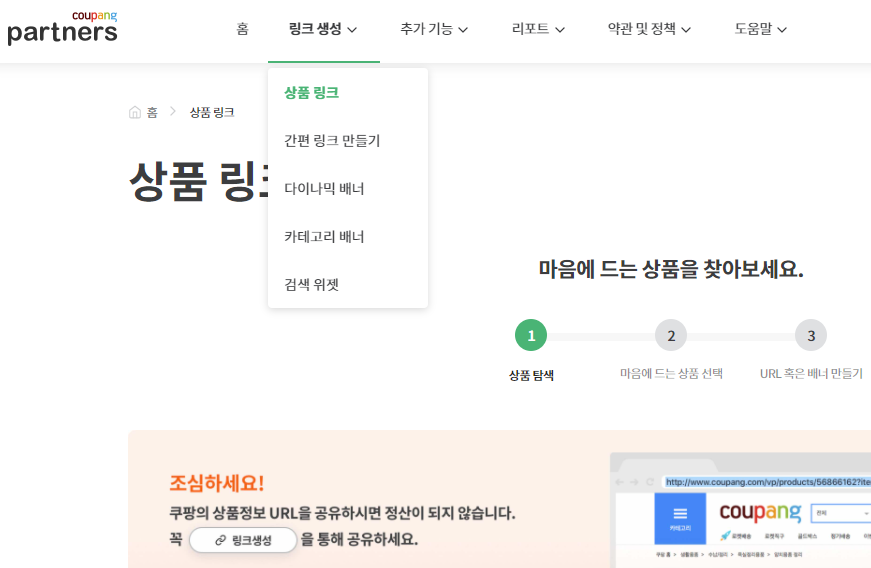Expand the 약관 및 정책 menu
871x568 pixels.
649,29
